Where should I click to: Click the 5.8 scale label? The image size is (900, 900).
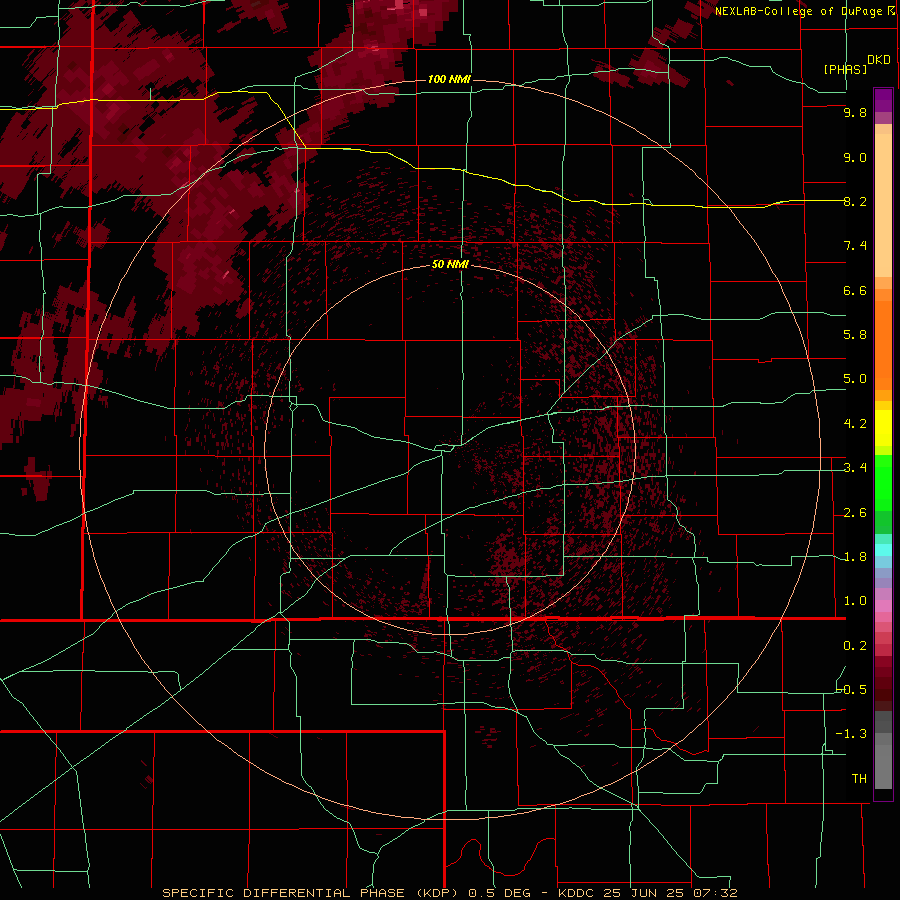pos(855,335)
